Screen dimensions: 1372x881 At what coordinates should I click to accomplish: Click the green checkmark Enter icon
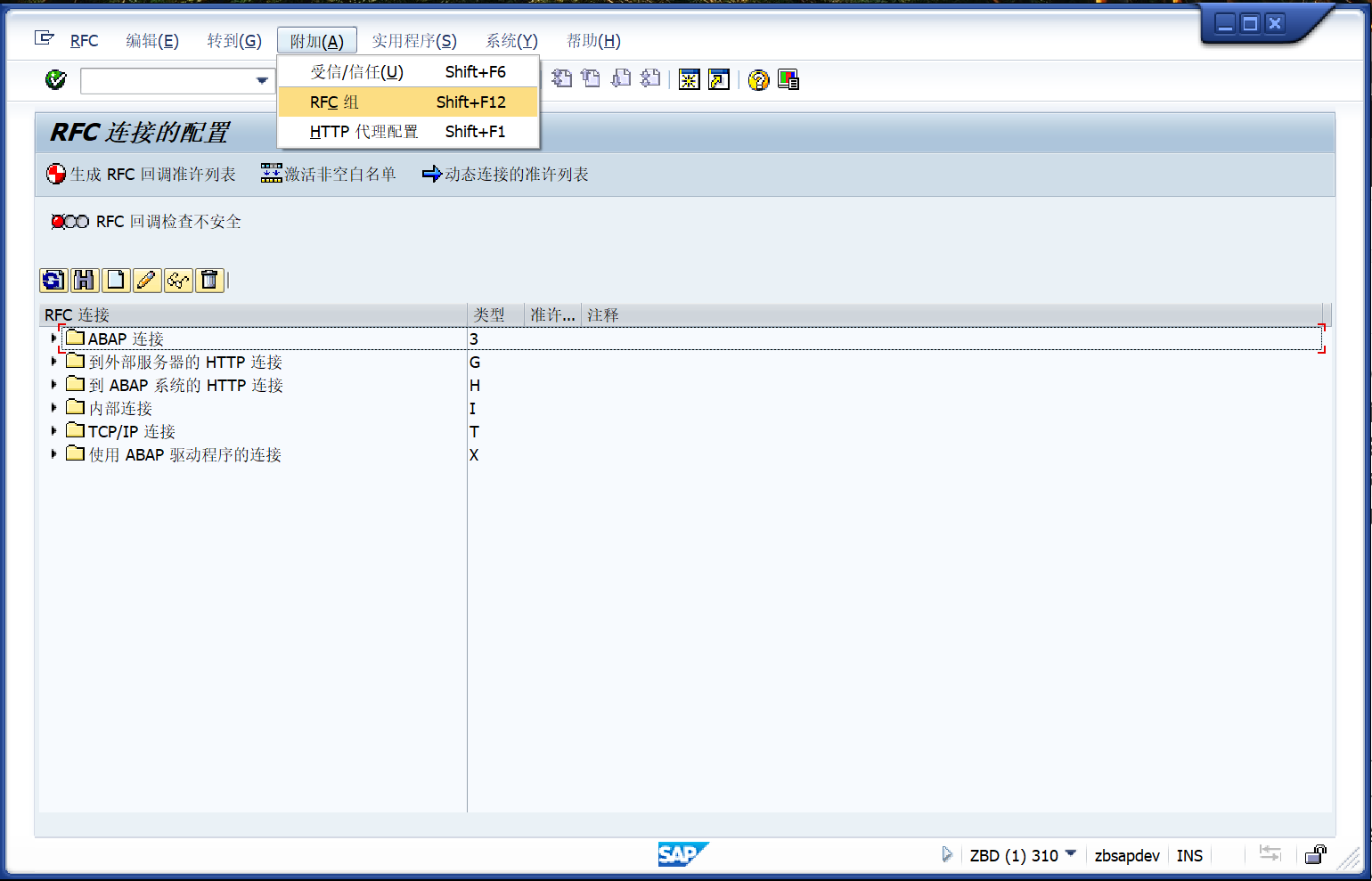pyautogui.click(x=55, y=80)
